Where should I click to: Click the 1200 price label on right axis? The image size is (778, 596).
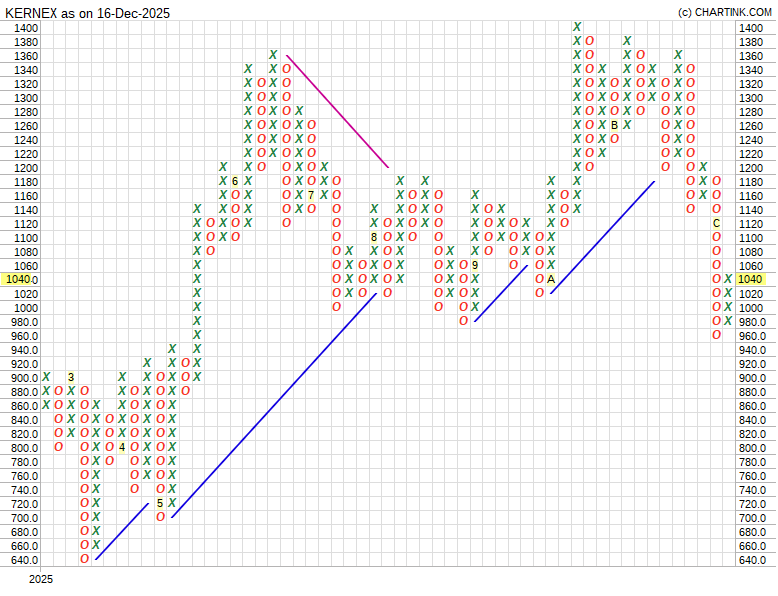750,168
